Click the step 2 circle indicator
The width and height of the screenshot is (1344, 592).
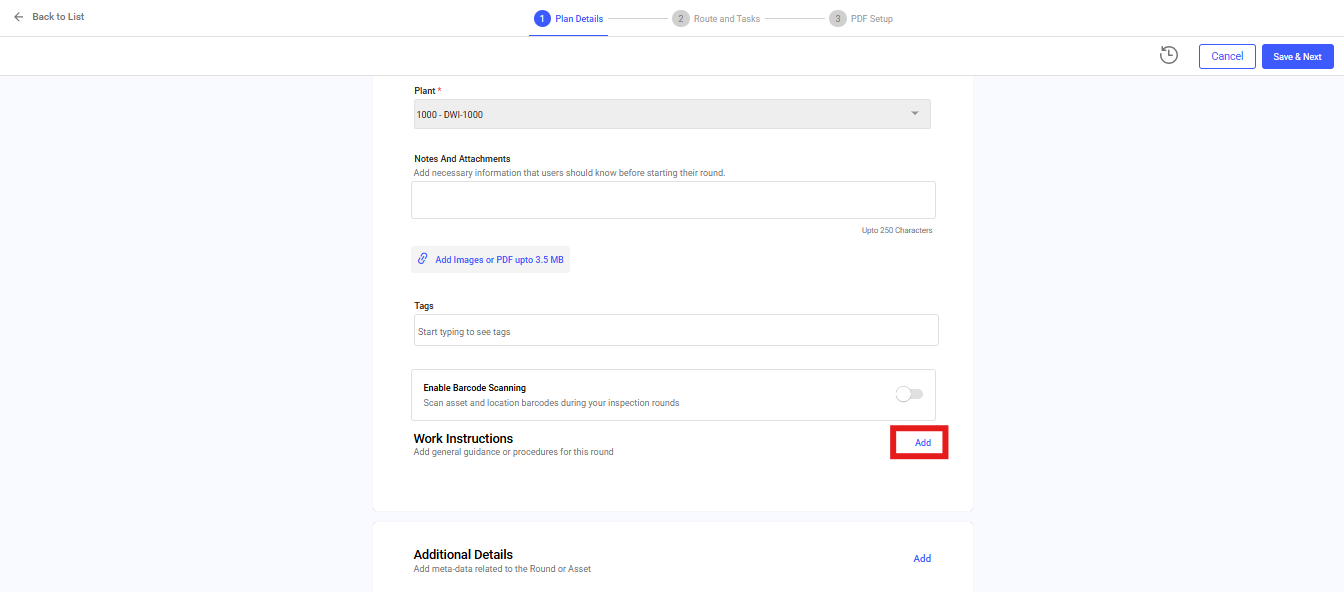pos(680,18)
